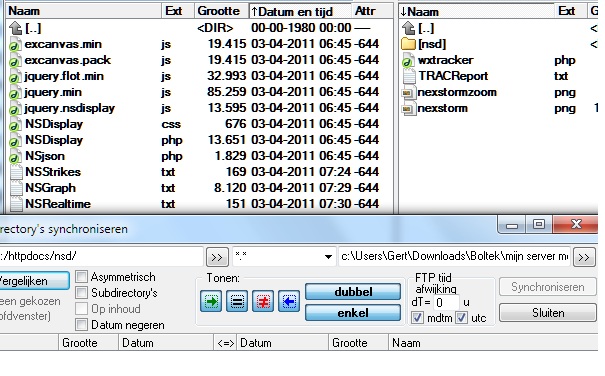Click the c:\Users\Gert\Downloads path field
The height and width of the screenshot is (376, 605).
click(x=455, y=256)
